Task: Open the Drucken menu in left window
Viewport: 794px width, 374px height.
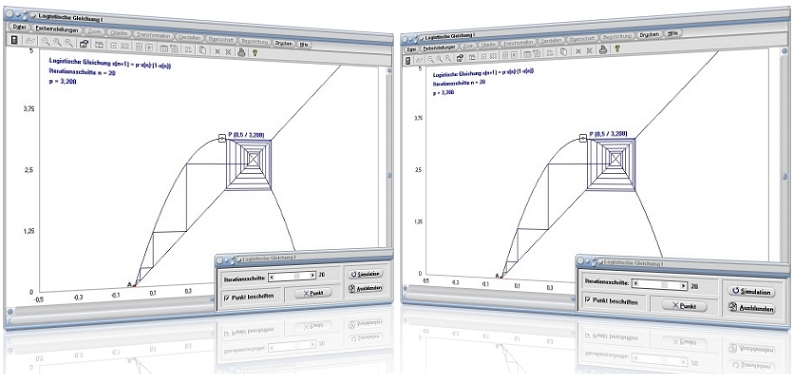Action: (284, 44)
